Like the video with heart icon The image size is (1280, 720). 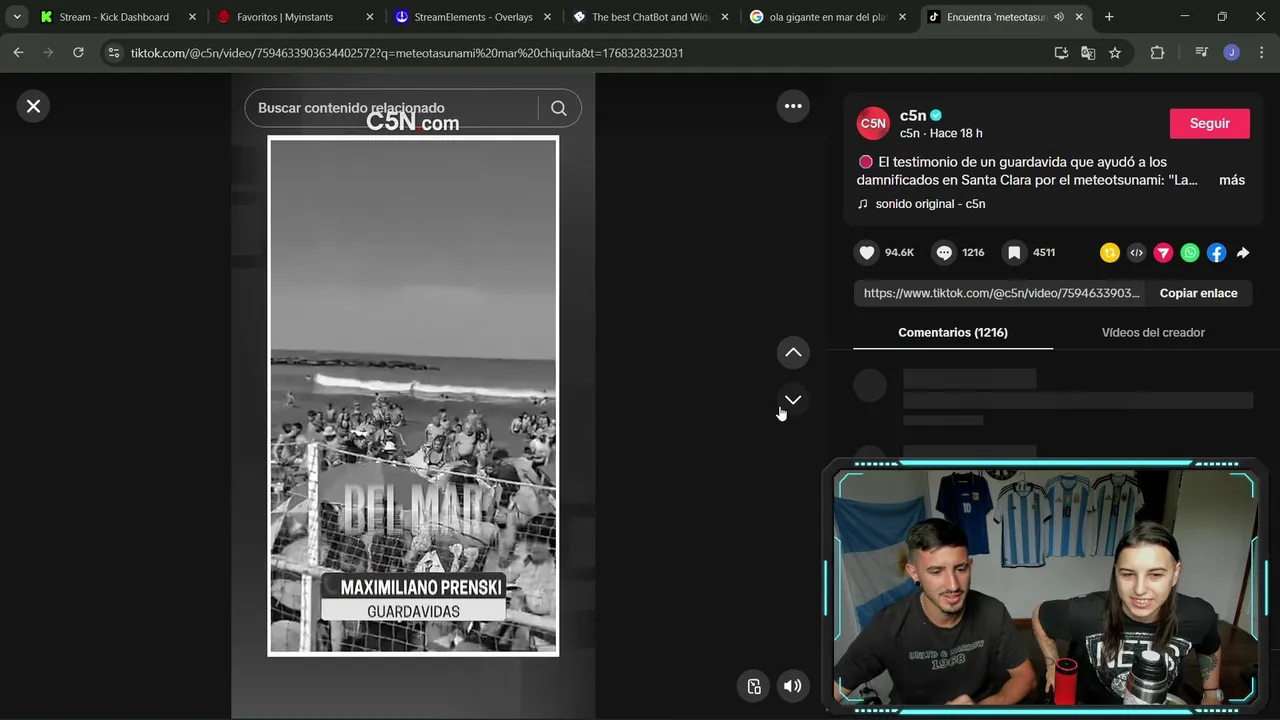(x=867, y=253)
